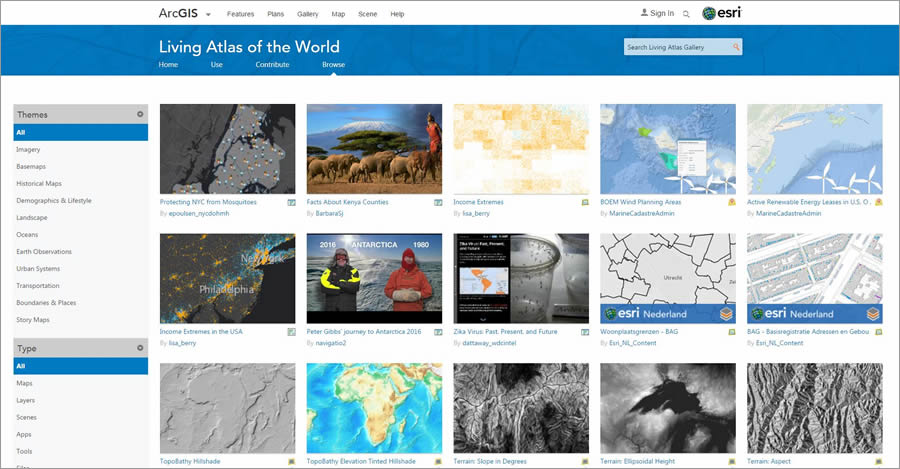Screen dimensions: 900x469
Task: Click layer type icon beside Terrain: Slope in Degrees
Action: (585, 462)
